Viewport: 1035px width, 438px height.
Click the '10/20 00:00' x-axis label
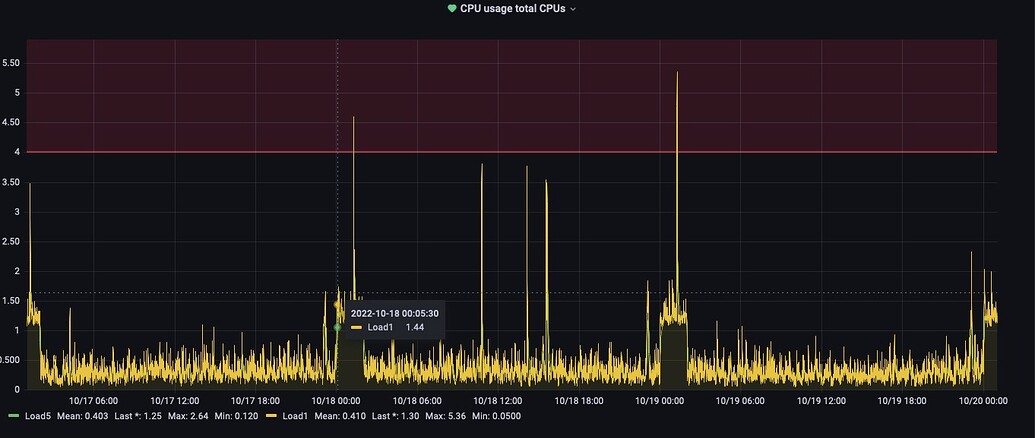(983, 400)
